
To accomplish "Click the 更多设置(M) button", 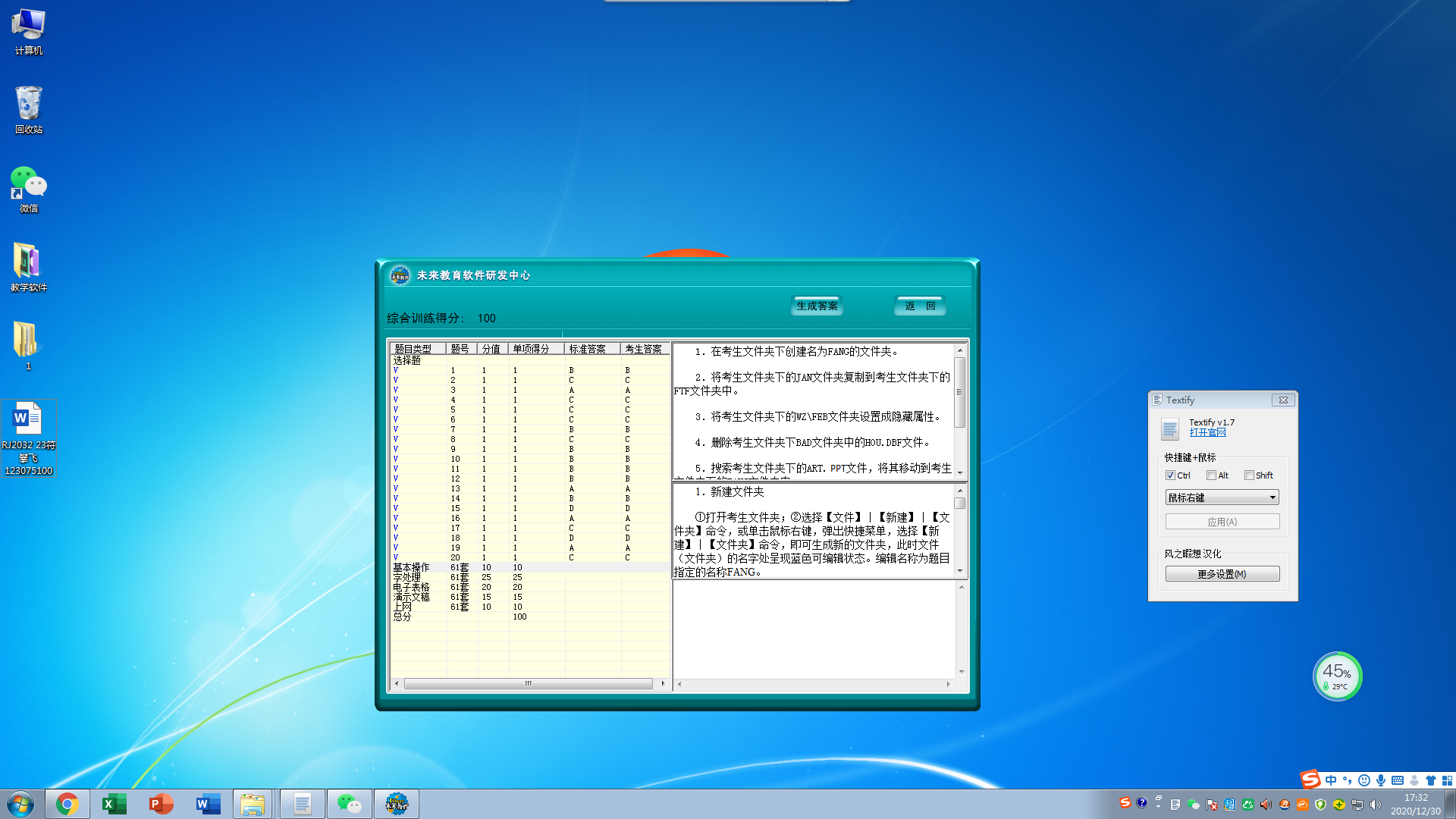I will (x=1222, y=574).
